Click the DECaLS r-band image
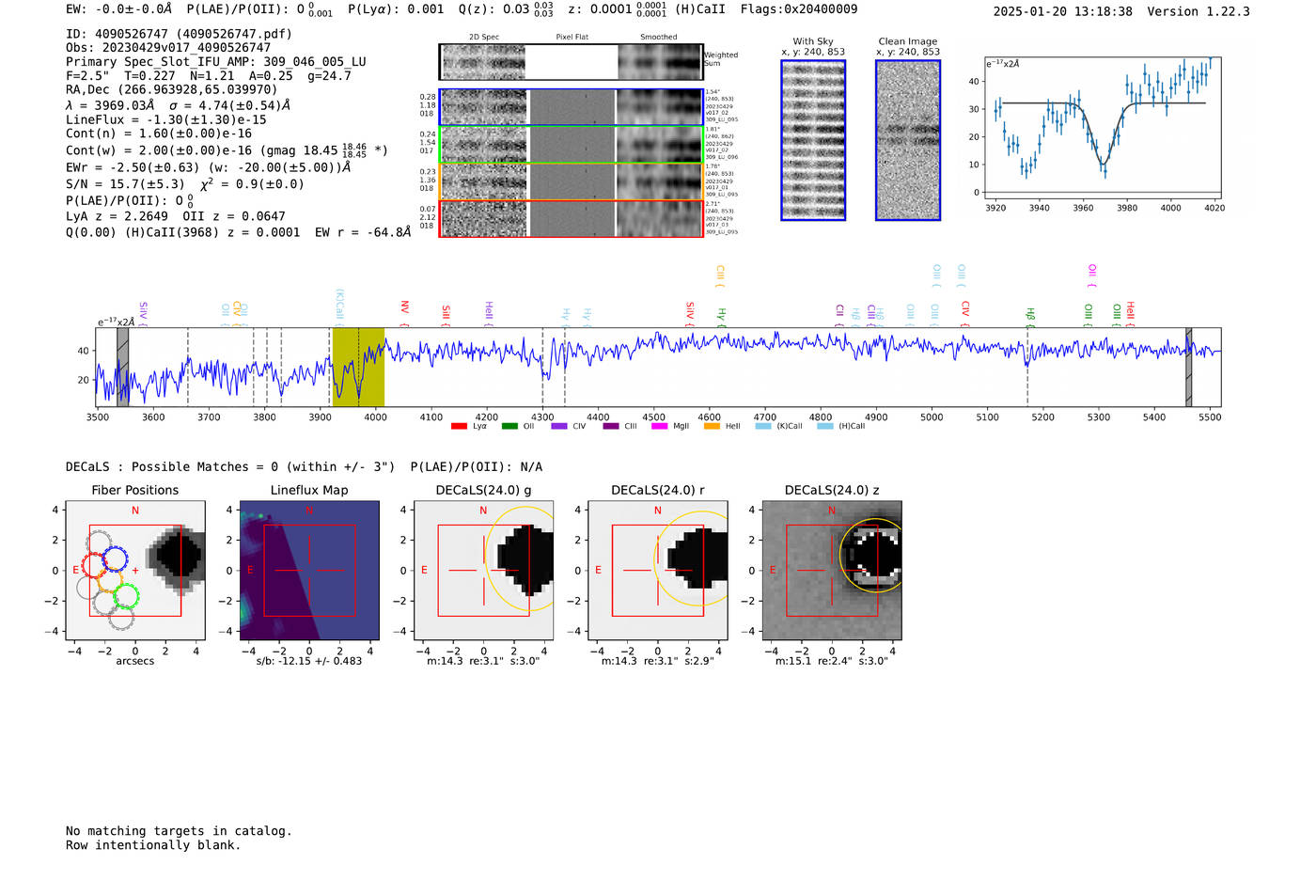Viewport: 1316px width, 896px height. (657, 571)
